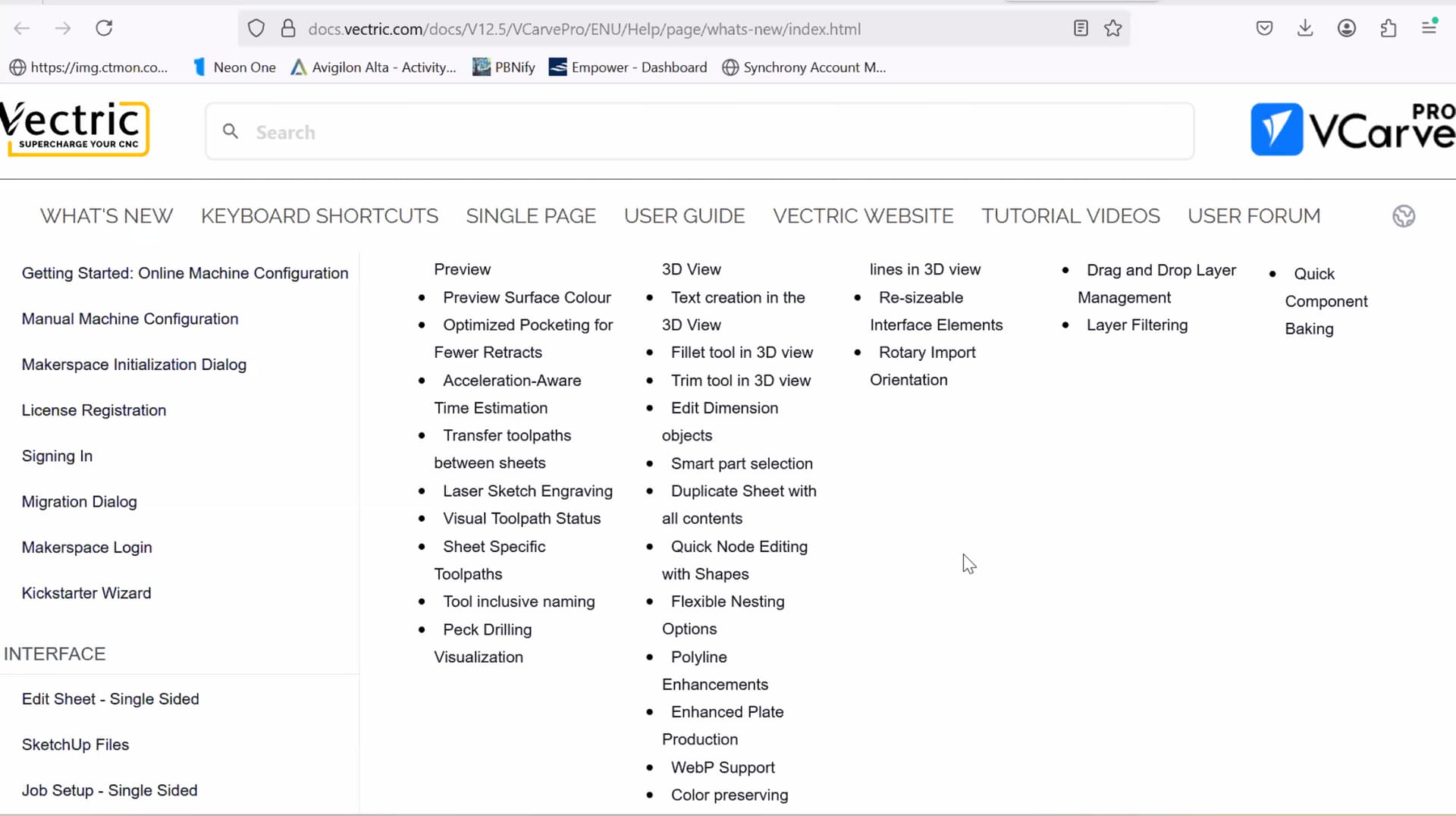Open the Signing In page
Screen dimensions: 1456x816
[57, 456]
